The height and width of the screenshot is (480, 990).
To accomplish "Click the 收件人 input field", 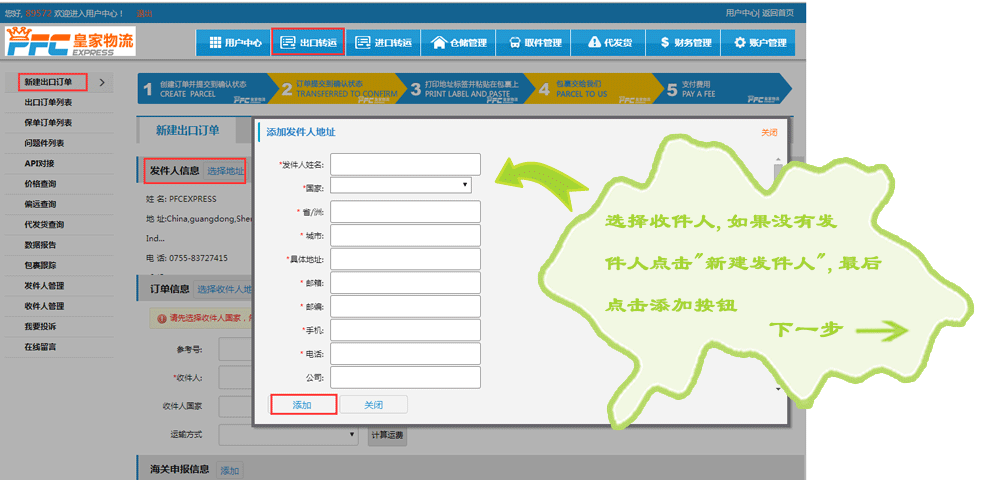I will [x=236, y=378].
